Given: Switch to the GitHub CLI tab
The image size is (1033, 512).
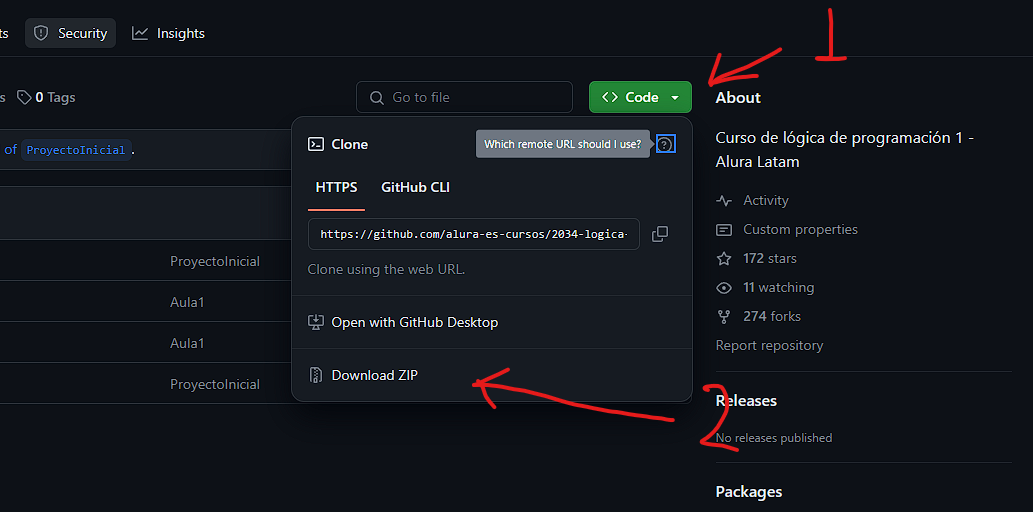Looking at the screenshot, I should click(x=416, y=188).
